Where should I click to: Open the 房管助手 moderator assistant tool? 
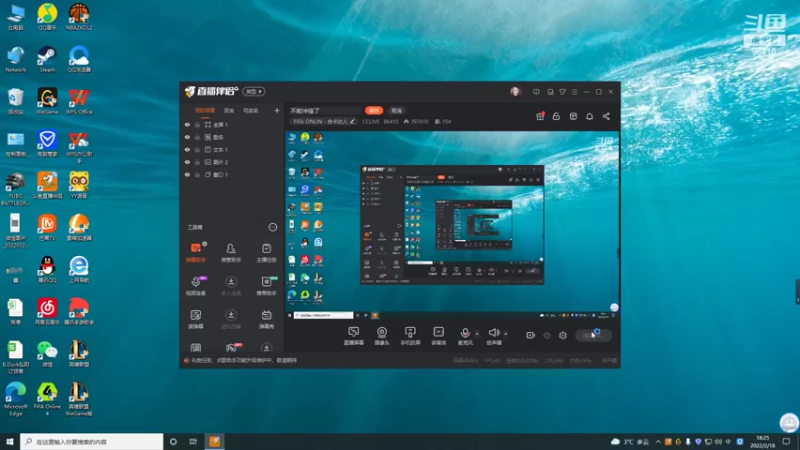point(231,253)
